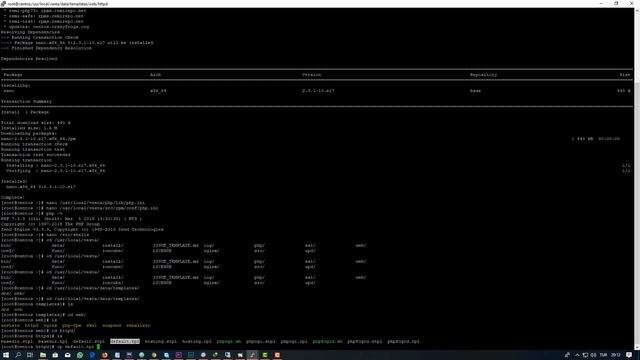
Task: Click the phpfcgid.tpl filename in listing
Action: [x=403, y=341]
